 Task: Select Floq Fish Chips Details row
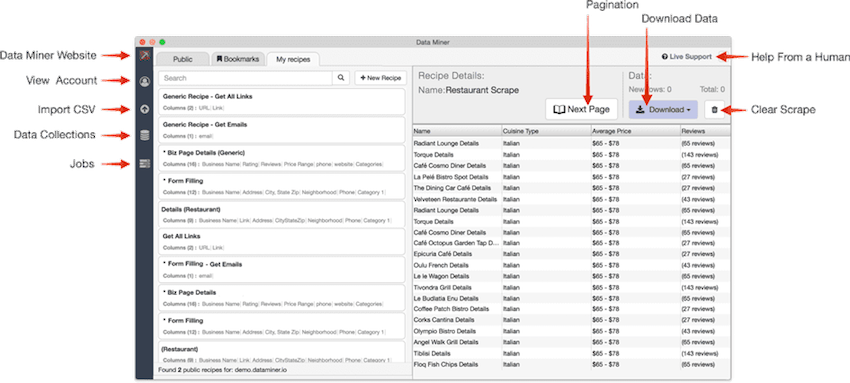(571, 365)
